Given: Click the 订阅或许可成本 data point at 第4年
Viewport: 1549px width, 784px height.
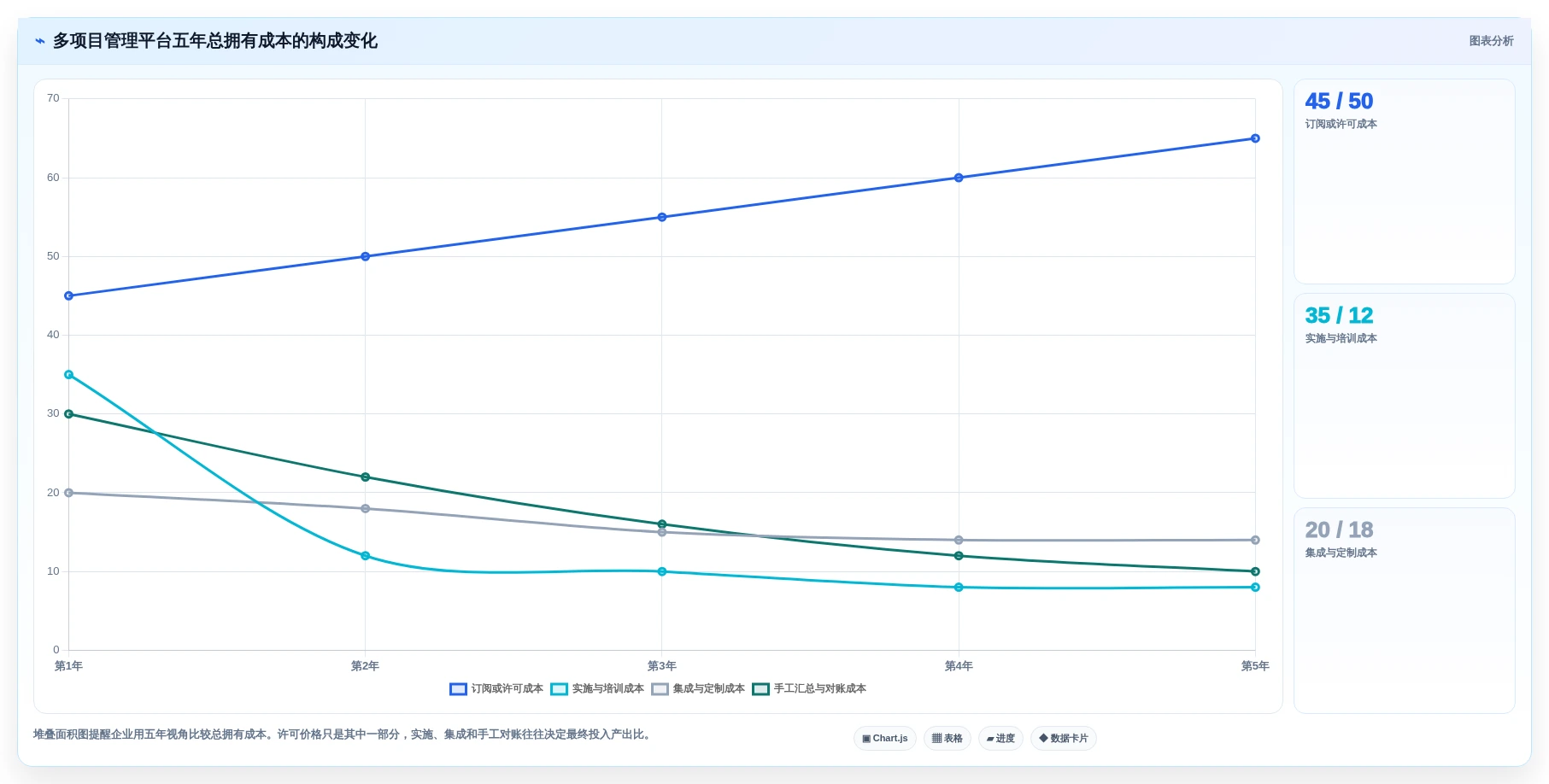Looking at the screenshot, I should (959, 178).
